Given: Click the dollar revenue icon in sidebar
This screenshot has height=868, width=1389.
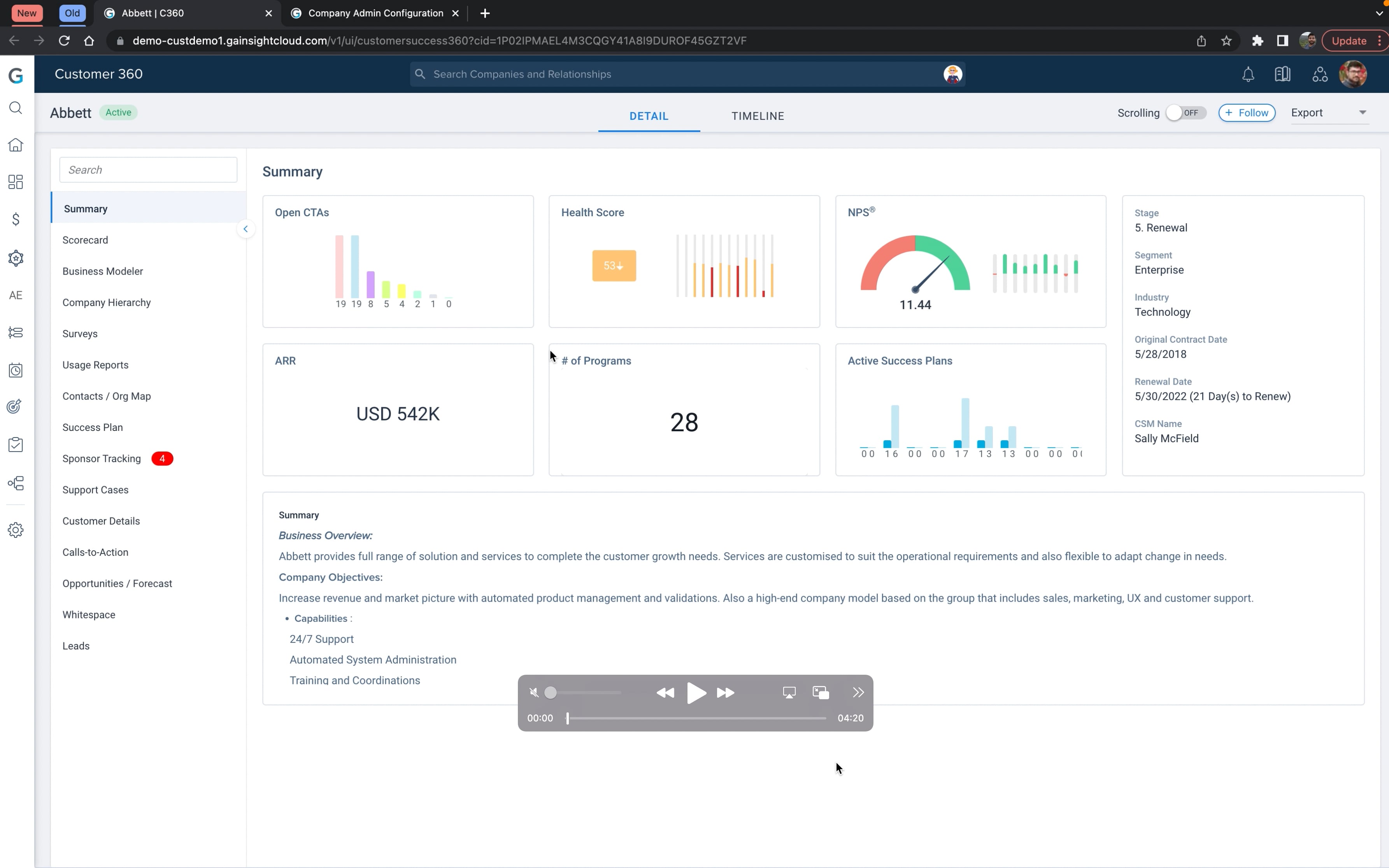Looking at the screenshot, I should pyautogui.click(x=16, y=219).
